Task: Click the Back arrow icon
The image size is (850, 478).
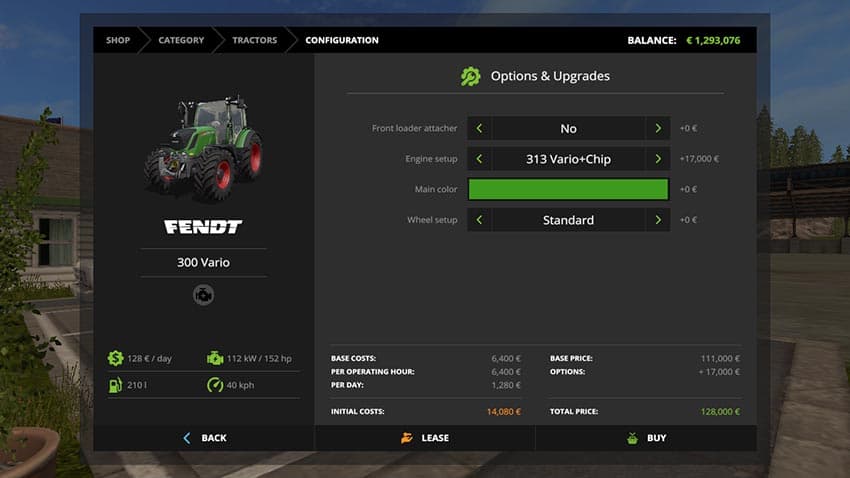Action: 187,438
